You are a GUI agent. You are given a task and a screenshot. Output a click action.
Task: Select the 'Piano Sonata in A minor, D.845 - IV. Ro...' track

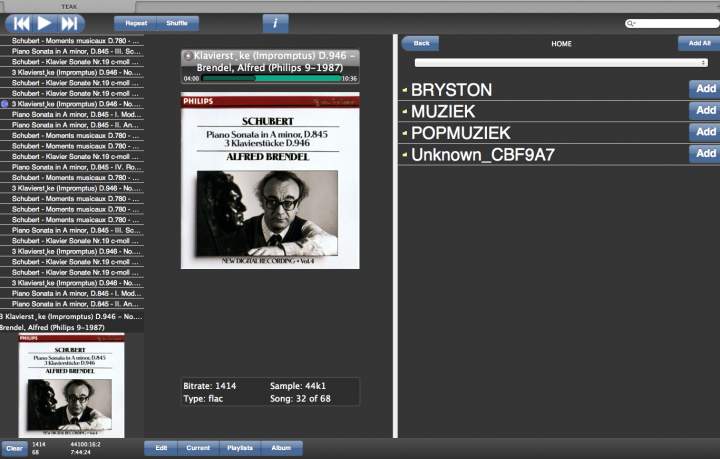click(72, 167)
